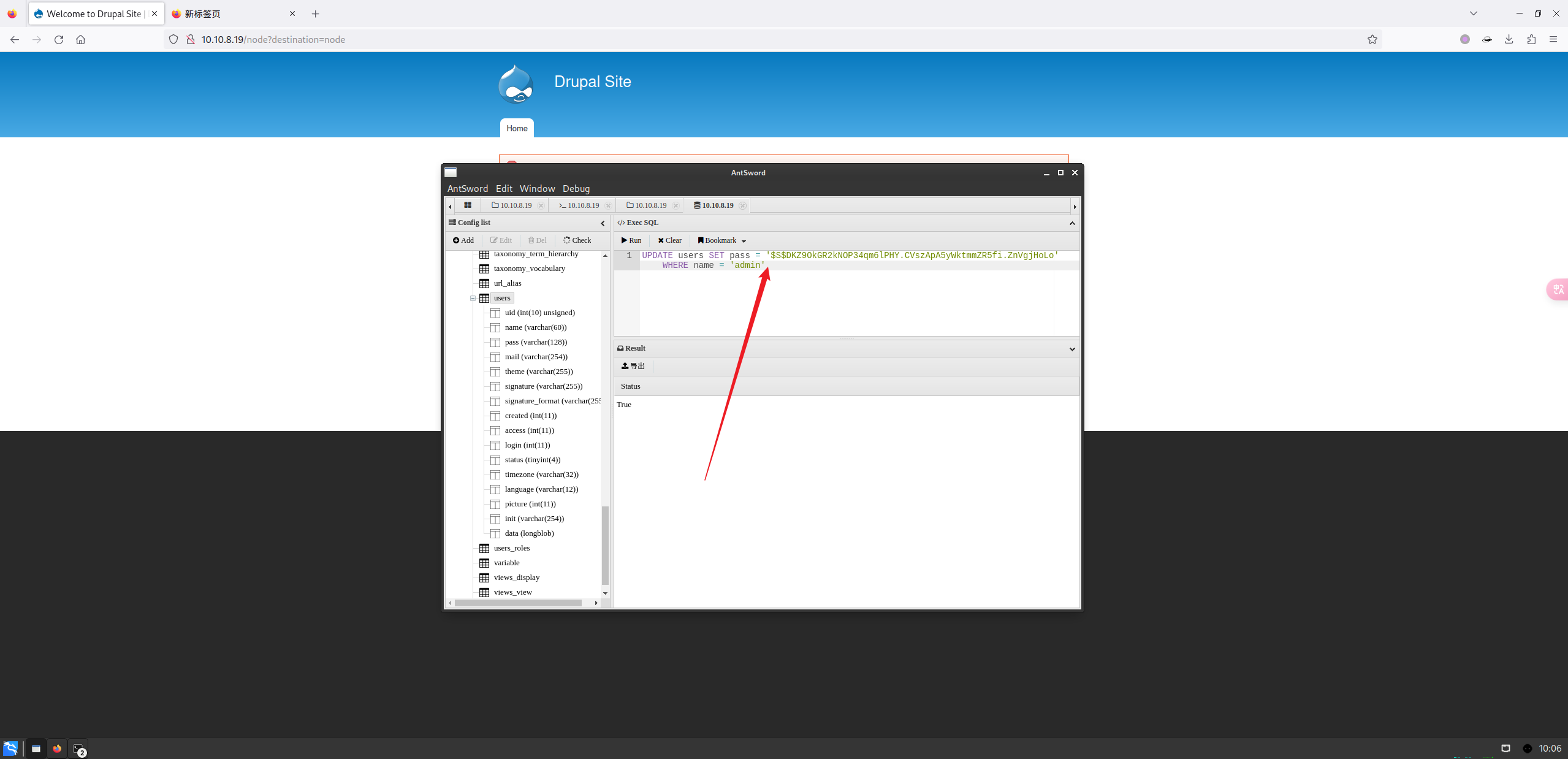1568x759 pixels.
Task: Clear the SQL editor
Action: [x=669, y=240]
